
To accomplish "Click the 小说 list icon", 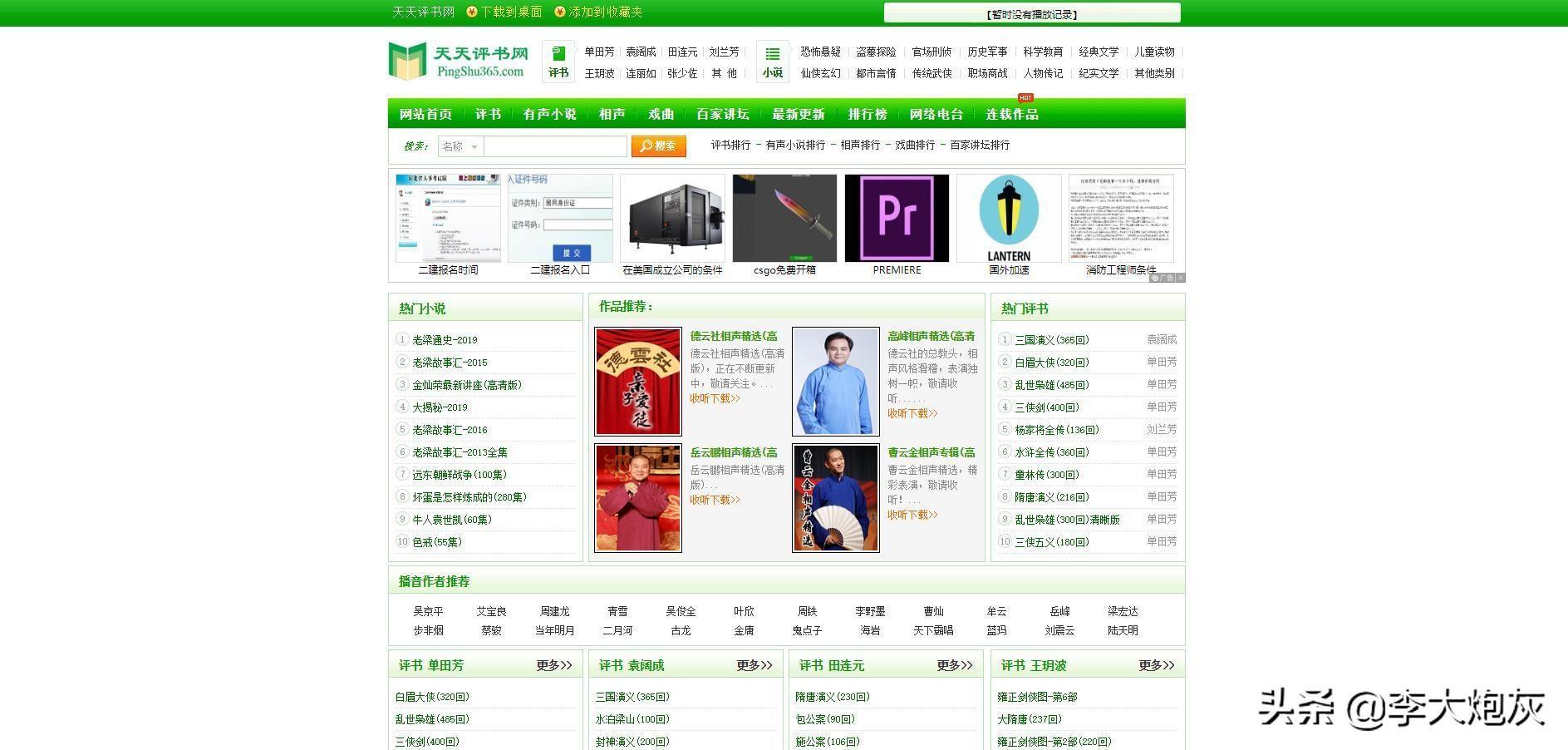I will (x=773, y=55).
